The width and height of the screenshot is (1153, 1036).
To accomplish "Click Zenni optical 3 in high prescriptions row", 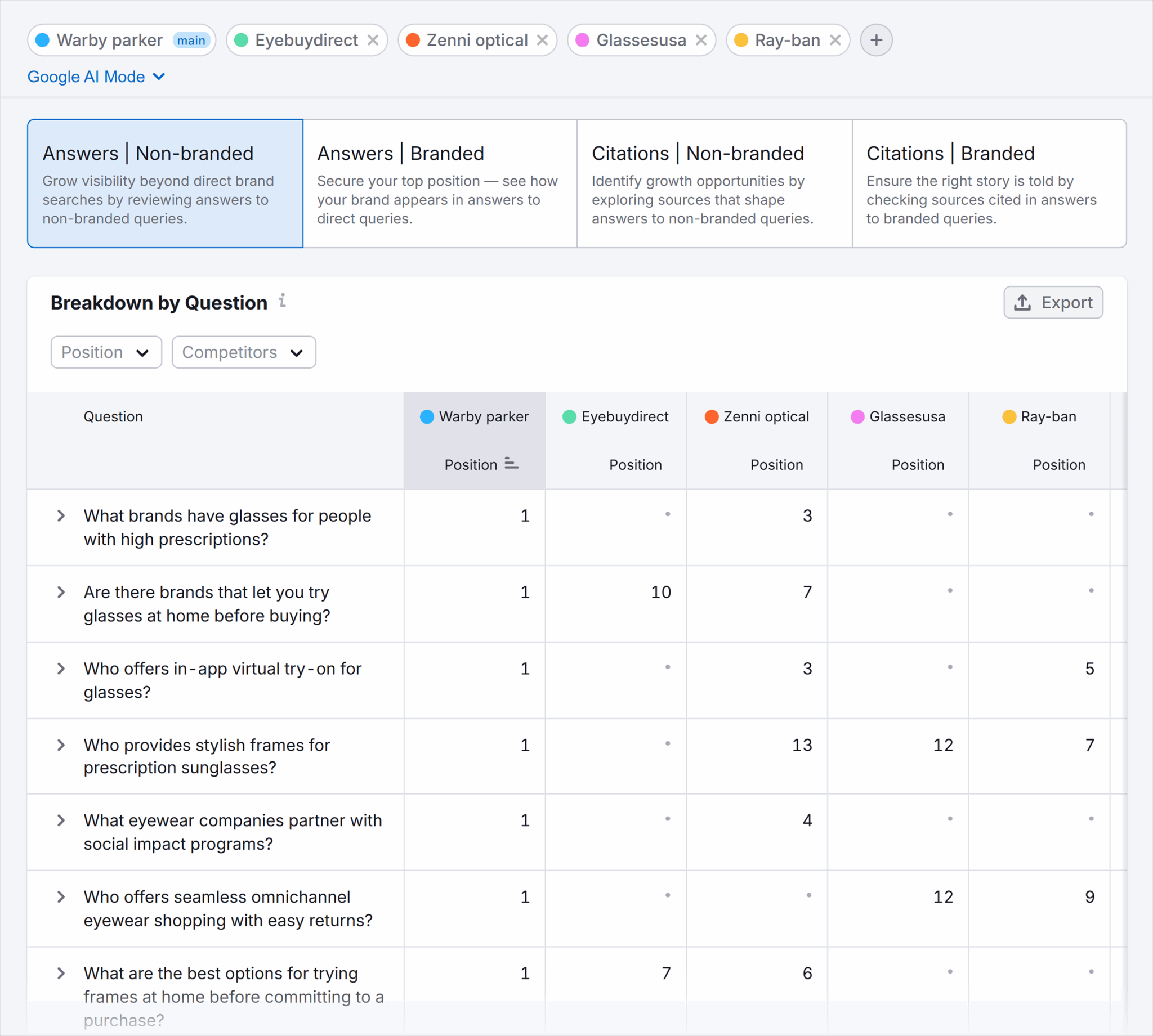I will [x=807, y=515].
